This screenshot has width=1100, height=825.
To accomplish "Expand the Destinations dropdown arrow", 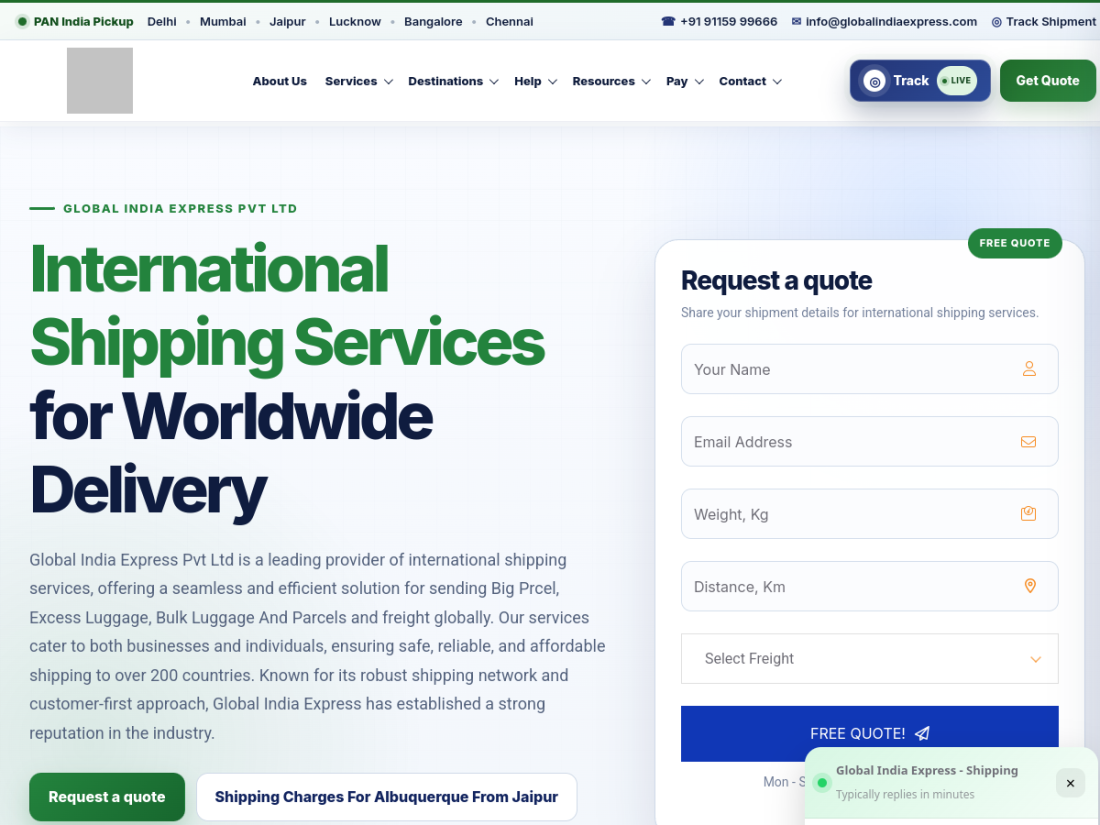I will click(x=494, y=82).
